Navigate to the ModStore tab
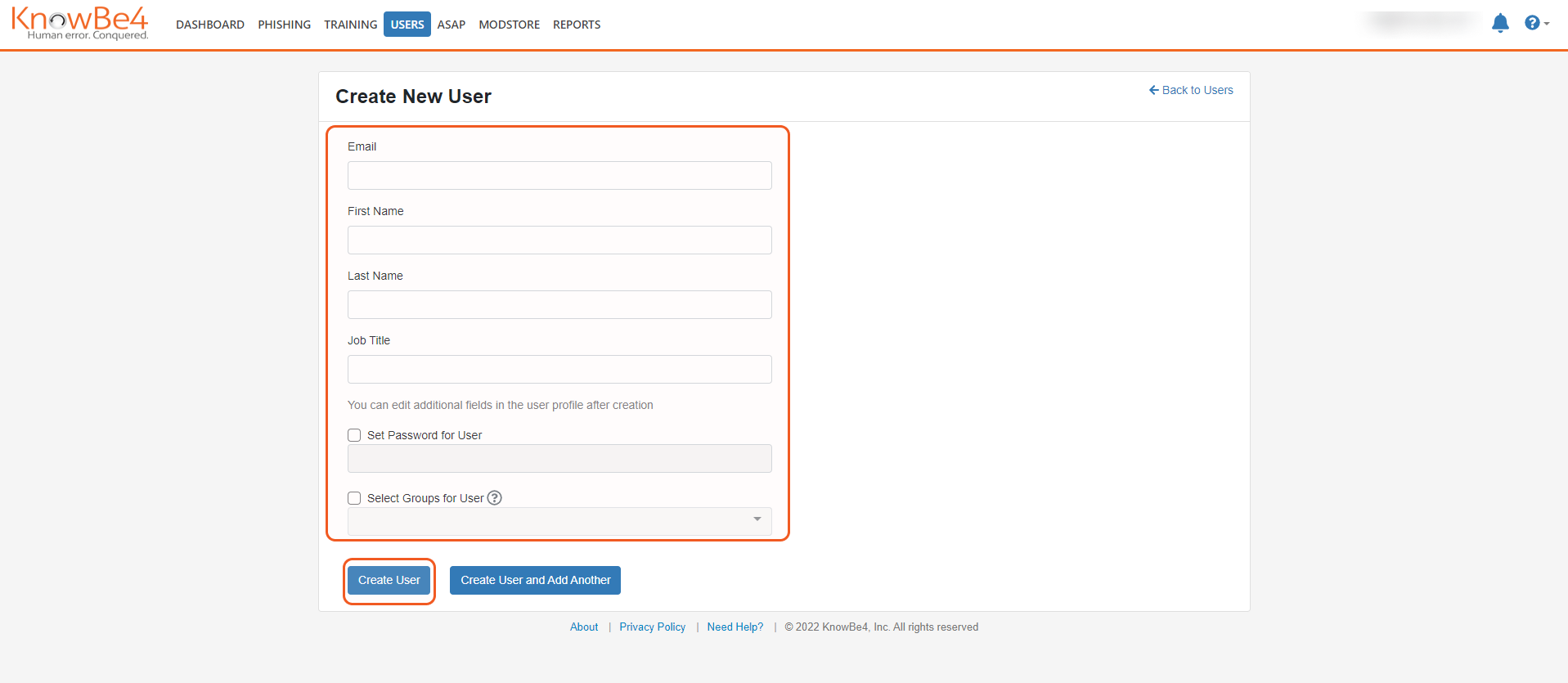 (x=510, y=25)
